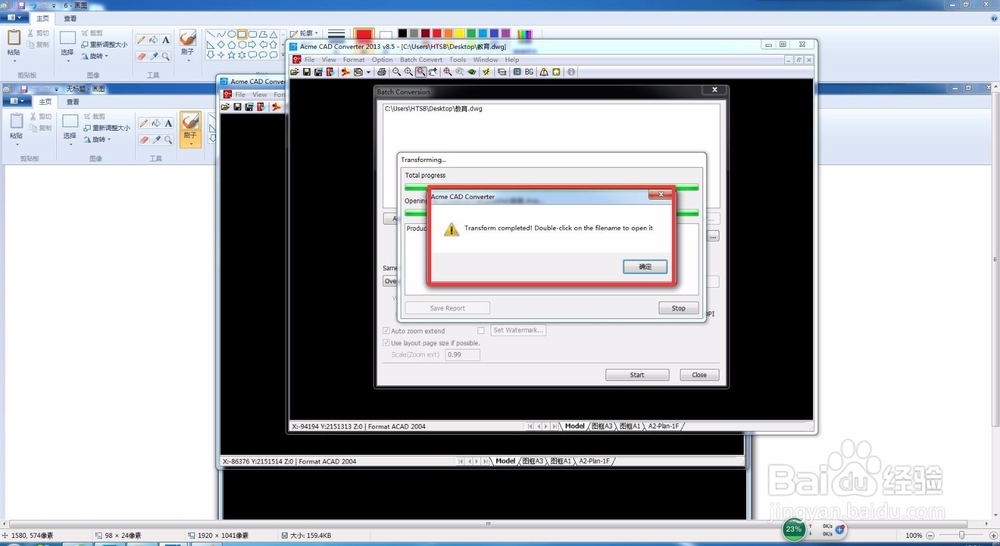Click the Save icon in 无标题 Paint title bar
This screenshot has width=1000, height=546.
tap(24, 89)
